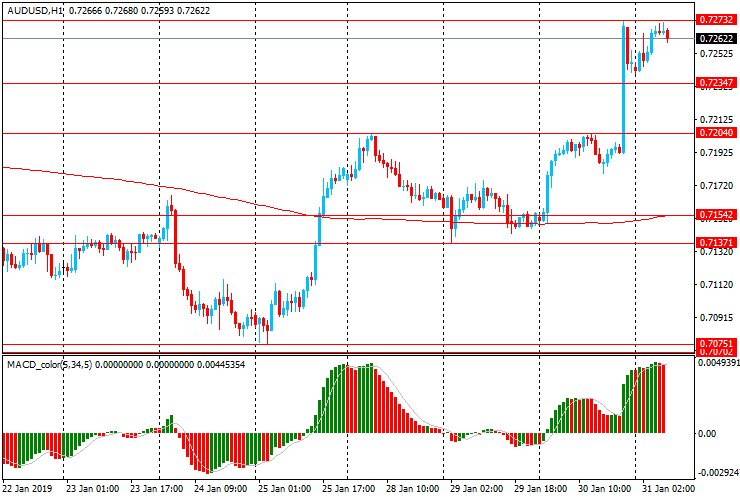Click the 0.72125 price scale value
Screen dimensions: 740x500
click(x=716, y=119)
